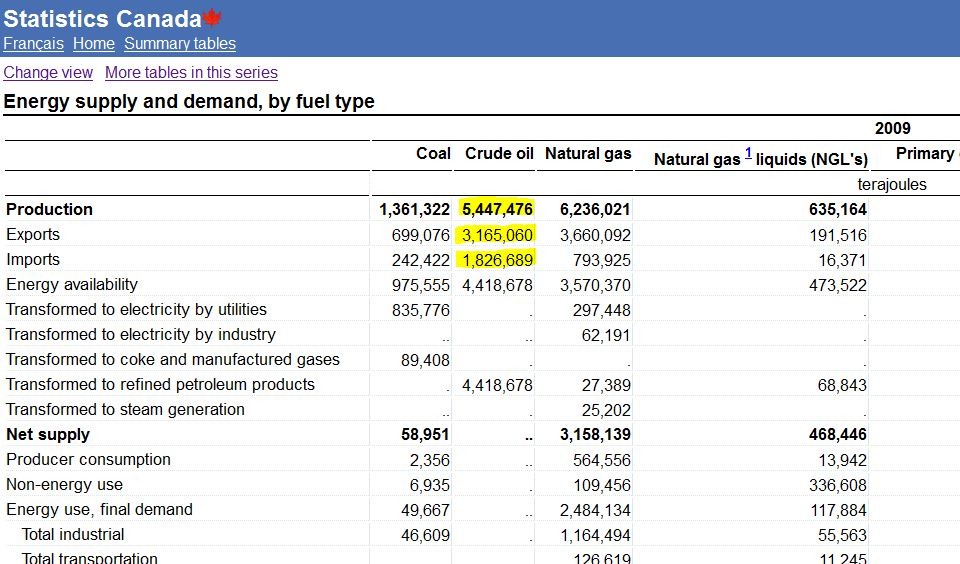Select the Total industrial row label

pyautogui.click(x=73, y=535)
